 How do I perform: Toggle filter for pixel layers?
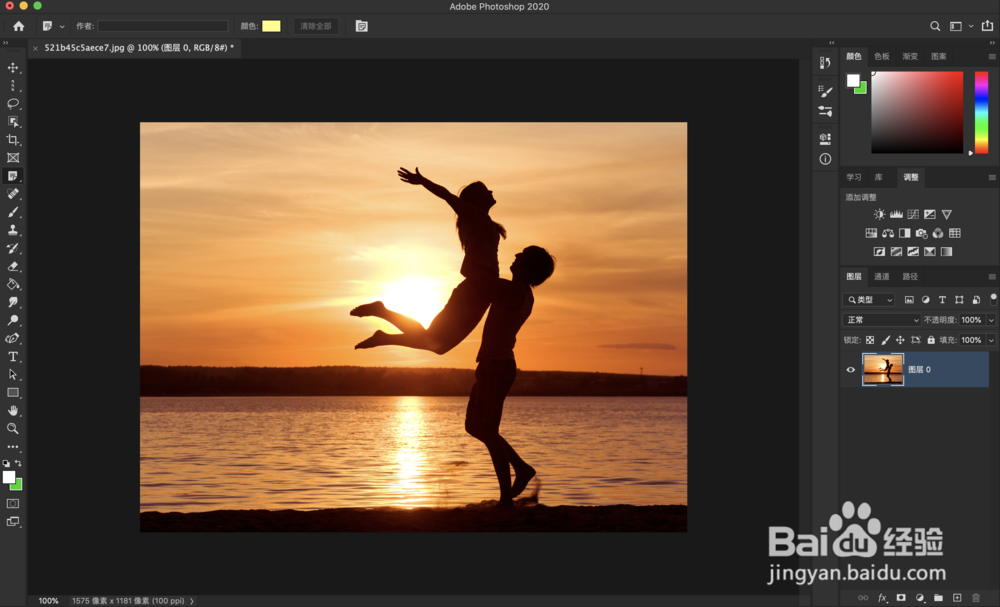pos(909,300)
